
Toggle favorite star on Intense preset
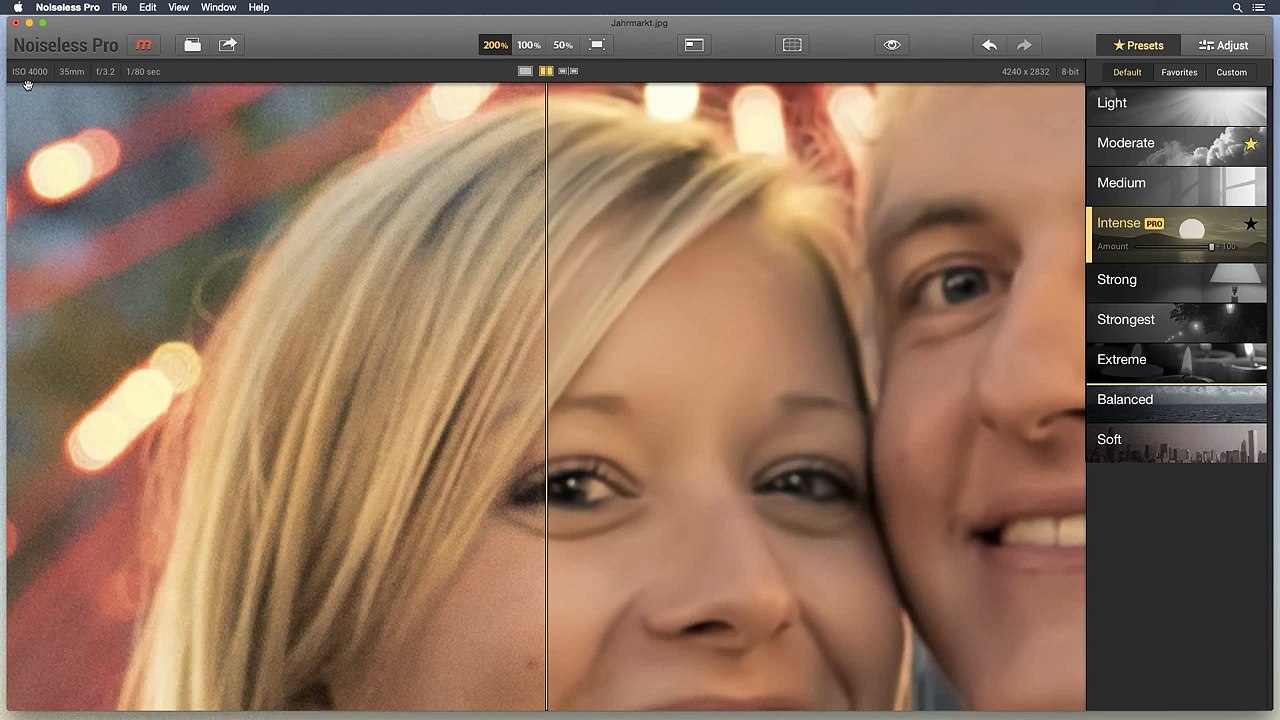pyautogui.click(x=1250, y=225)
